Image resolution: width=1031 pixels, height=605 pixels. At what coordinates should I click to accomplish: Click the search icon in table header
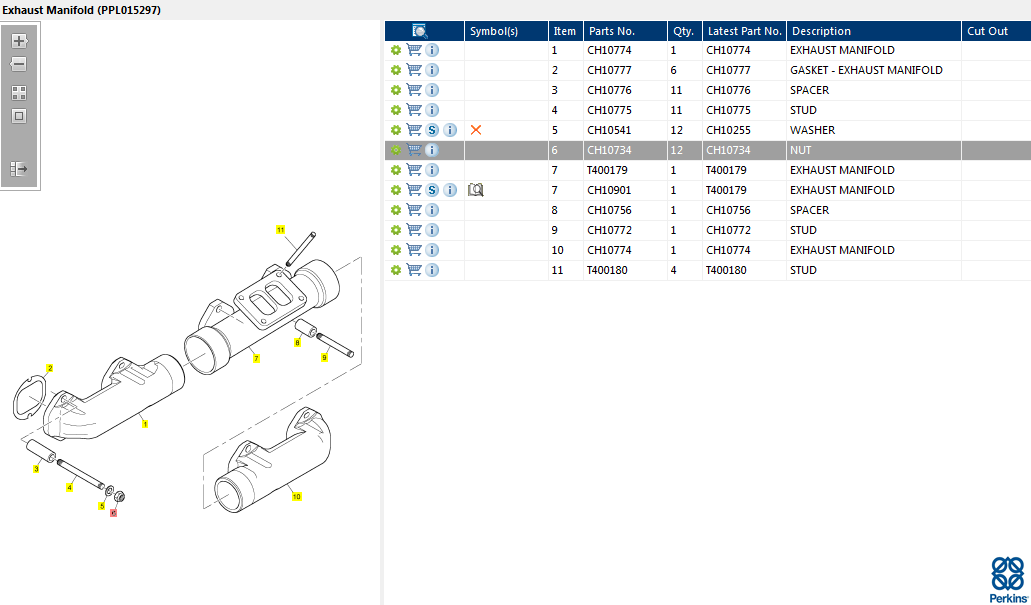pyautogui.click(x=420, y=31)
